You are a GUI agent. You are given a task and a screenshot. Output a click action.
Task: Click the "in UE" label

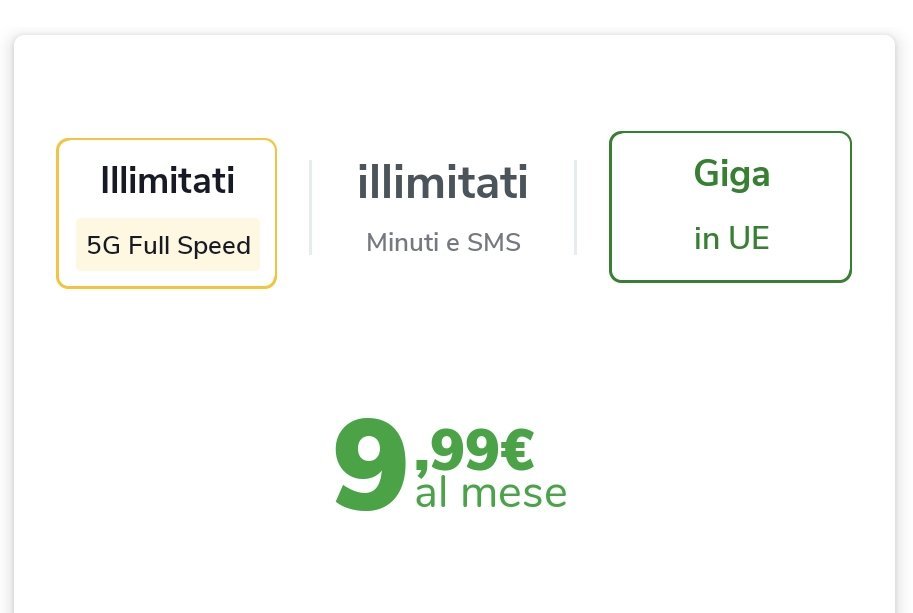[731, 239]
